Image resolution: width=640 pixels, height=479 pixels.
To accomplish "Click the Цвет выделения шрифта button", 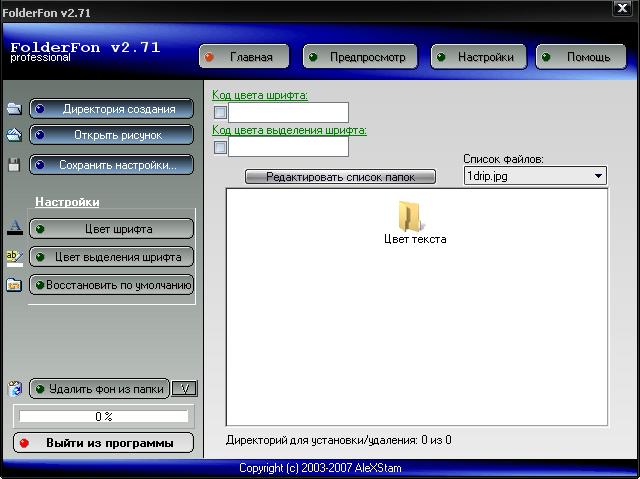I will pyautogui.click(x=111, y=257).
